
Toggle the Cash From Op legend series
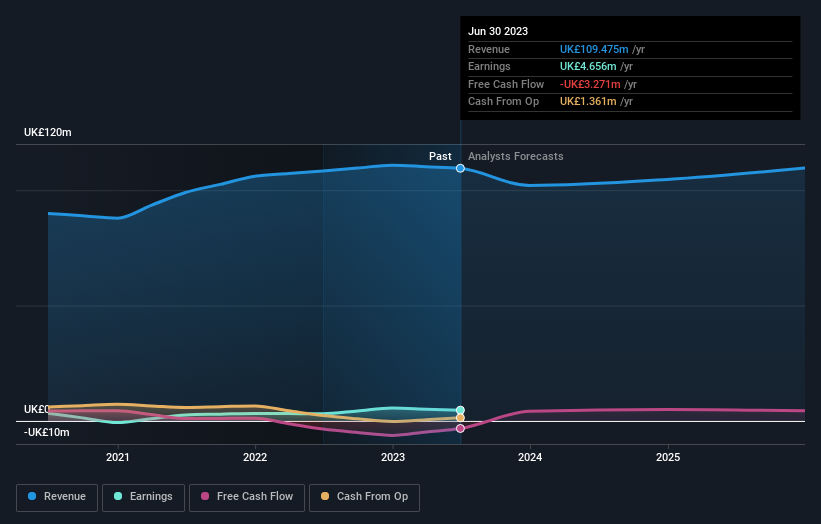pos(364,497)
